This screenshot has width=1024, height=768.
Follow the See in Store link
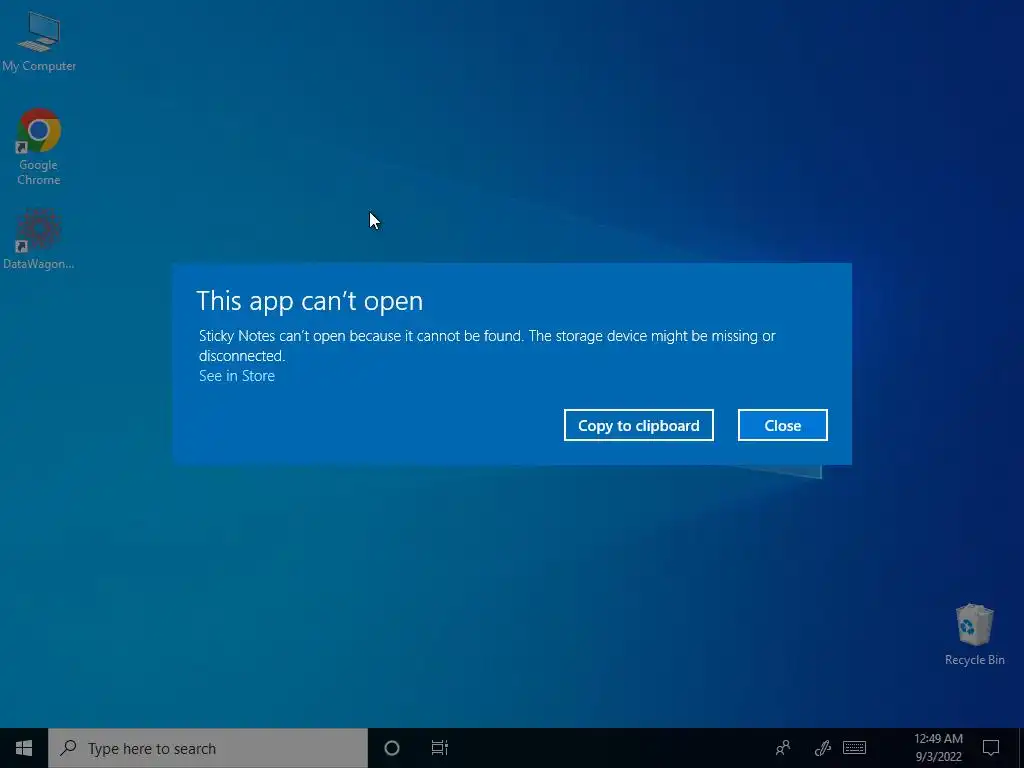pyautogui.click(x=236, y=376)
